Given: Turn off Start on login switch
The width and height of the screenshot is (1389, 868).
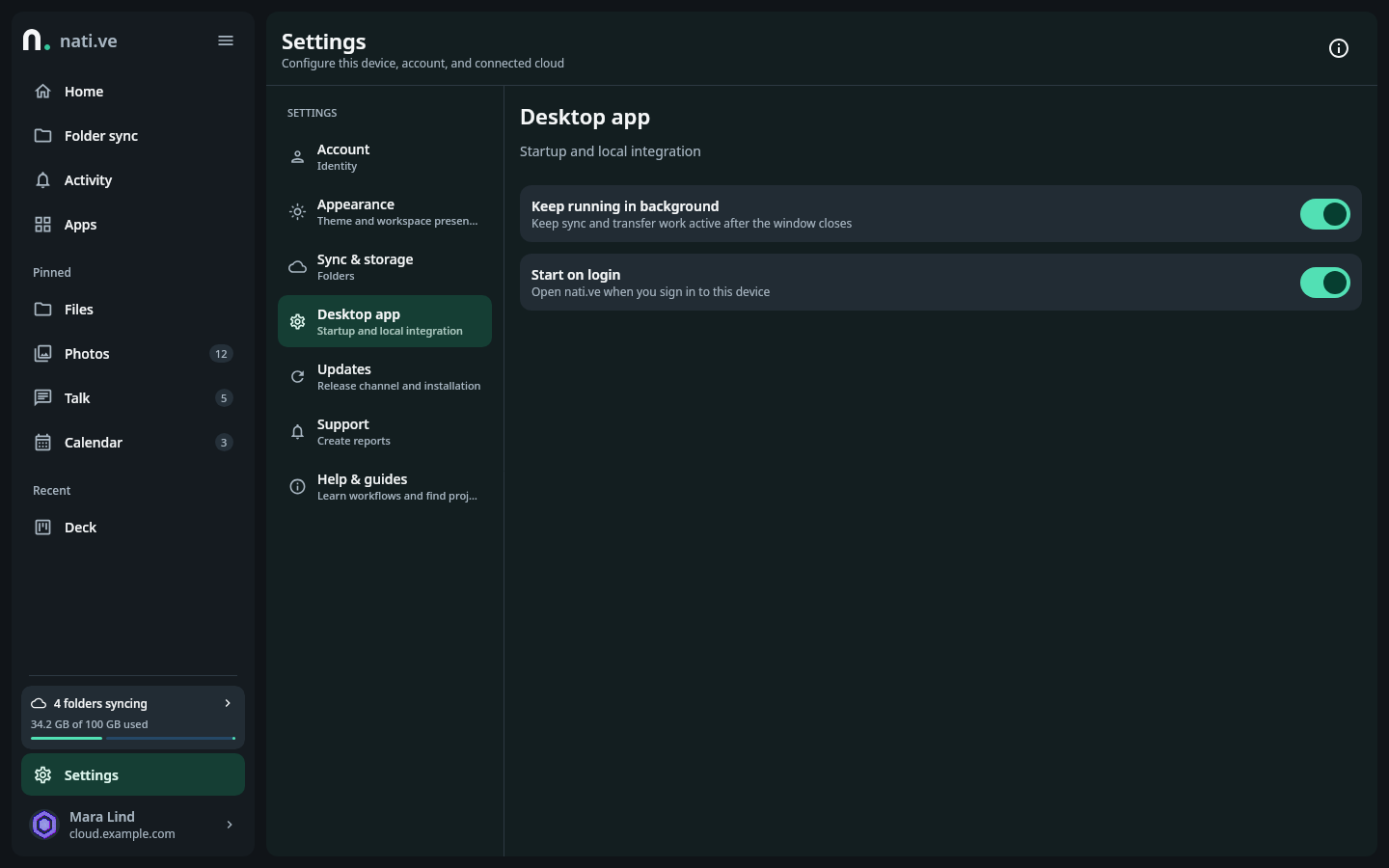Looking at the screenshot, I should tap(1325, 283).
